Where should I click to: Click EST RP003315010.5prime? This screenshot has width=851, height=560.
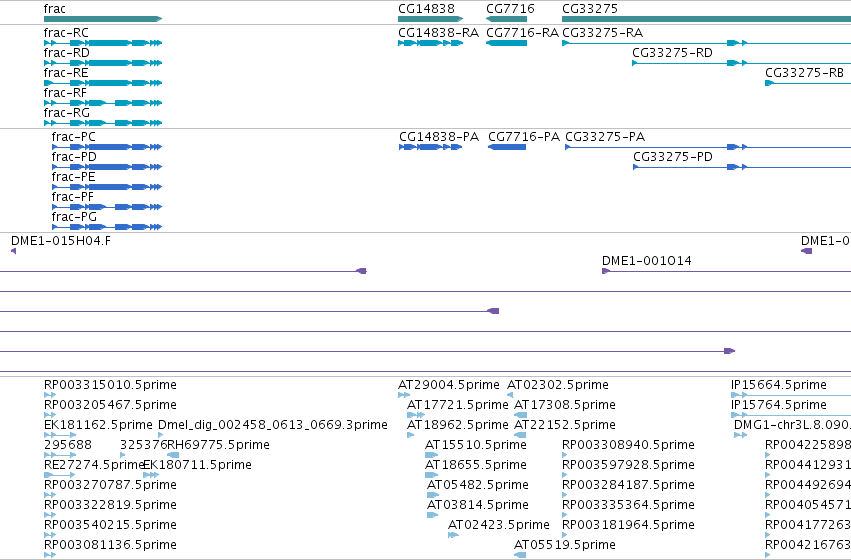pos(50,395)
